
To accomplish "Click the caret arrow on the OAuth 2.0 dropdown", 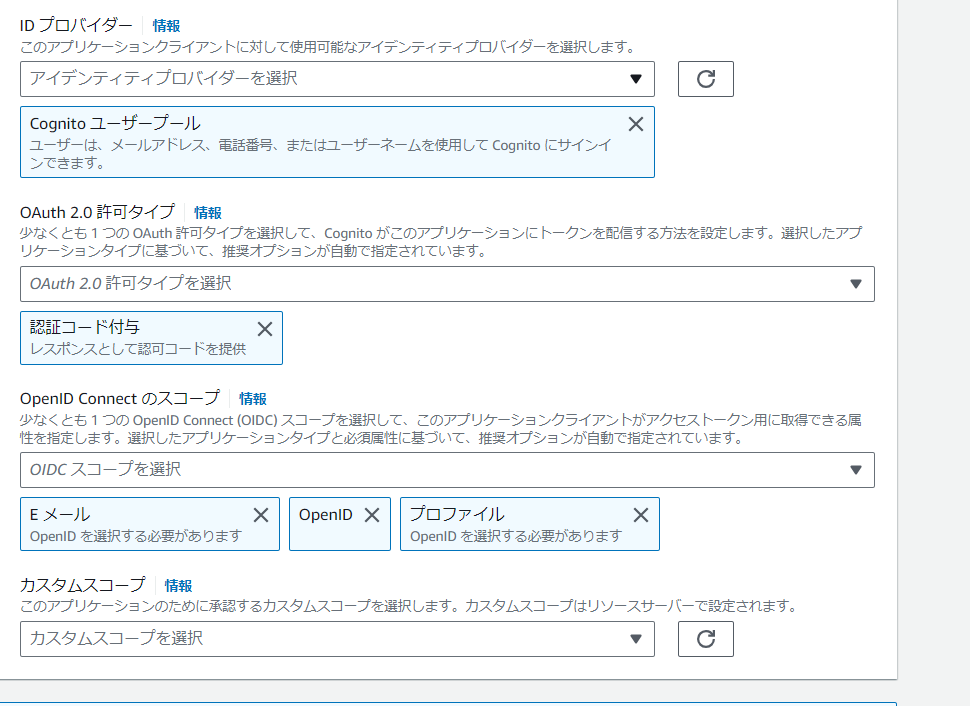I will tap(856, 283).
